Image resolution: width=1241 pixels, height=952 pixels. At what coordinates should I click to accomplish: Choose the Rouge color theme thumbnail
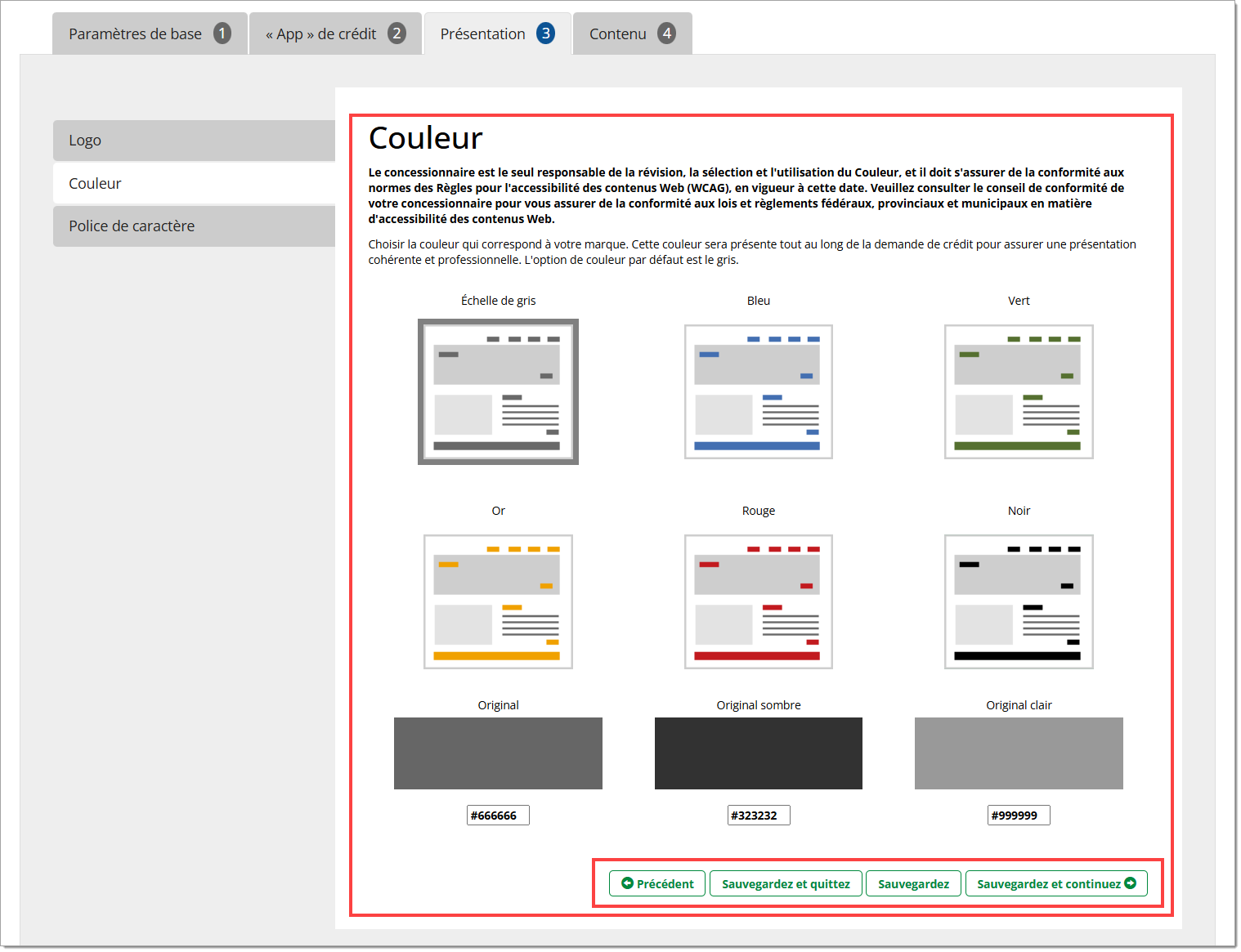pyautogui.click(x=758, y=601)
